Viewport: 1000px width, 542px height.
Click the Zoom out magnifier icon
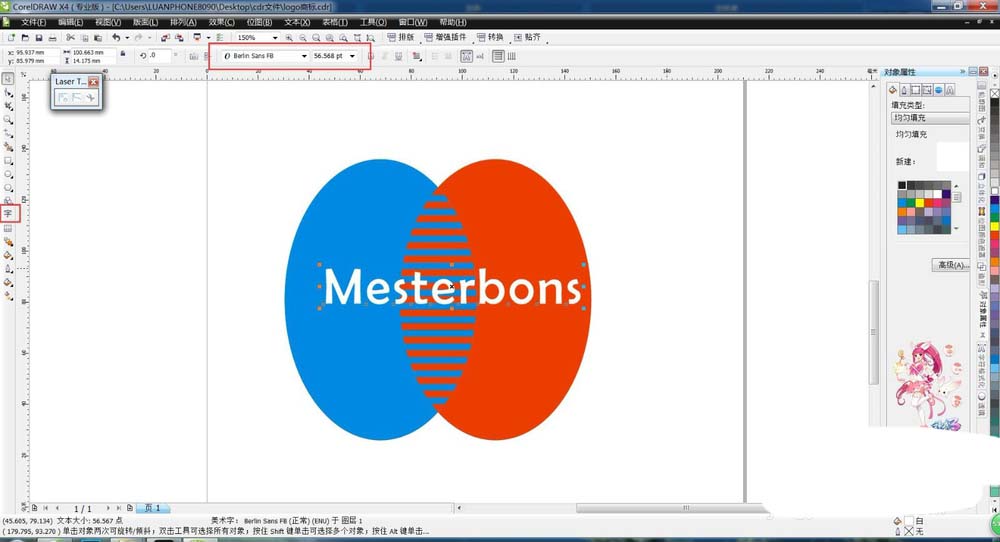click(x=303, y=38)
